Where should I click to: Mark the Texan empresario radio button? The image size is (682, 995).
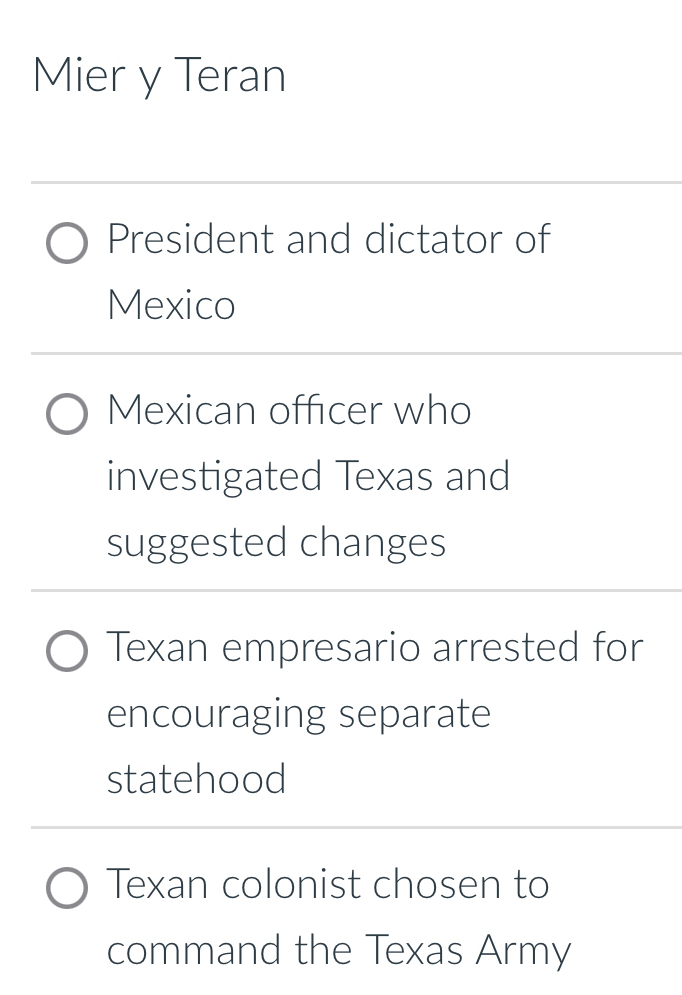[x=67, y=651]
